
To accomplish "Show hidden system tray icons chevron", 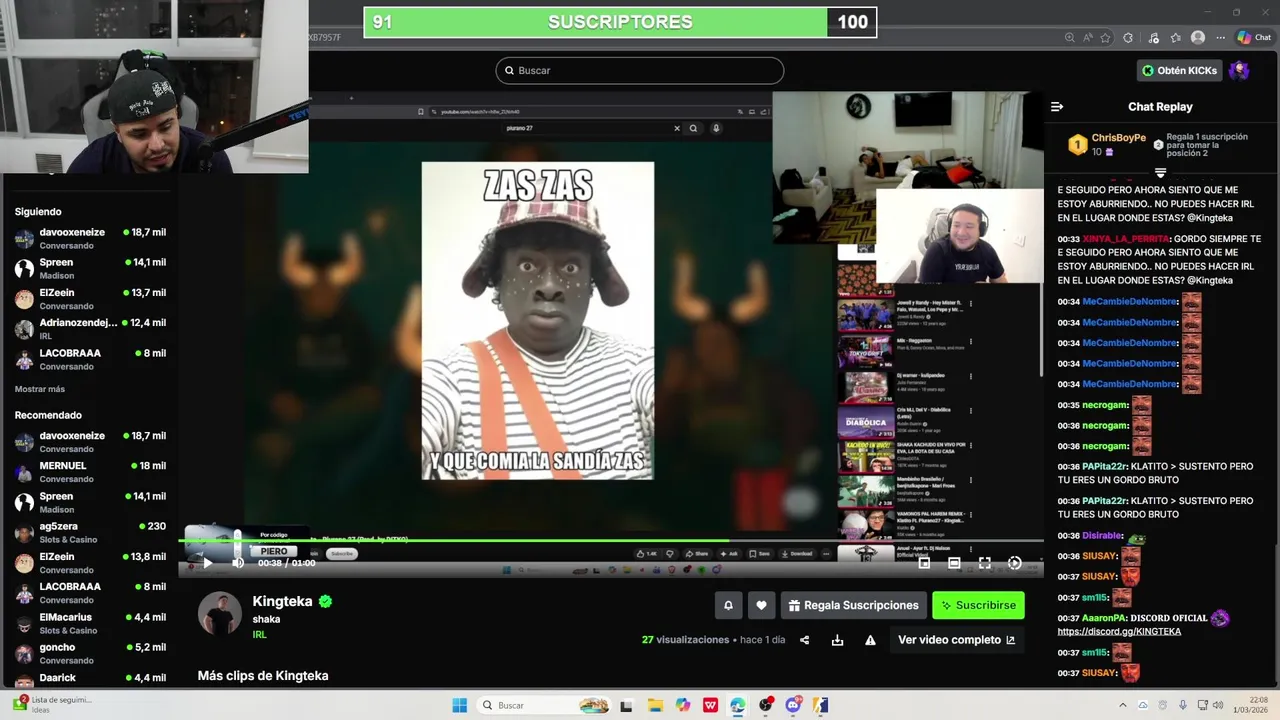I will (x=1123, y=705).
